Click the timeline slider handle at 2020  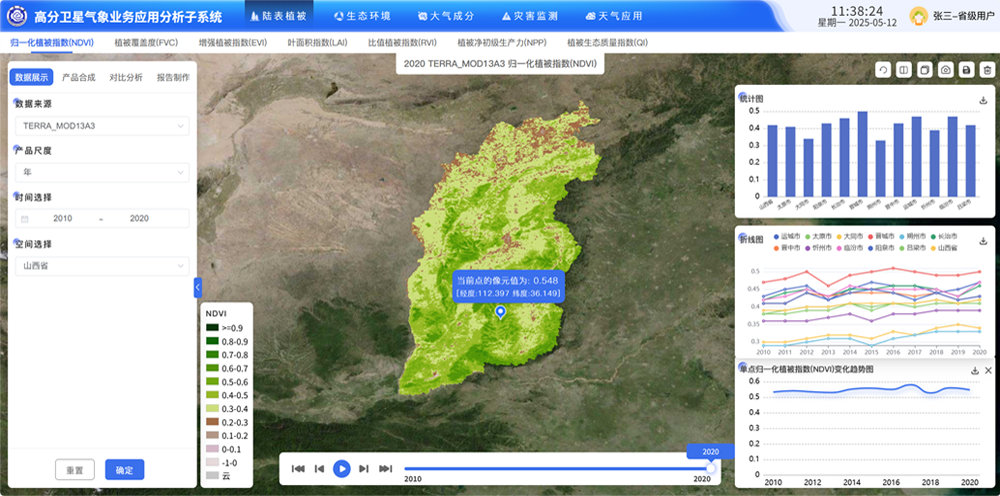(x=711, y=468)
